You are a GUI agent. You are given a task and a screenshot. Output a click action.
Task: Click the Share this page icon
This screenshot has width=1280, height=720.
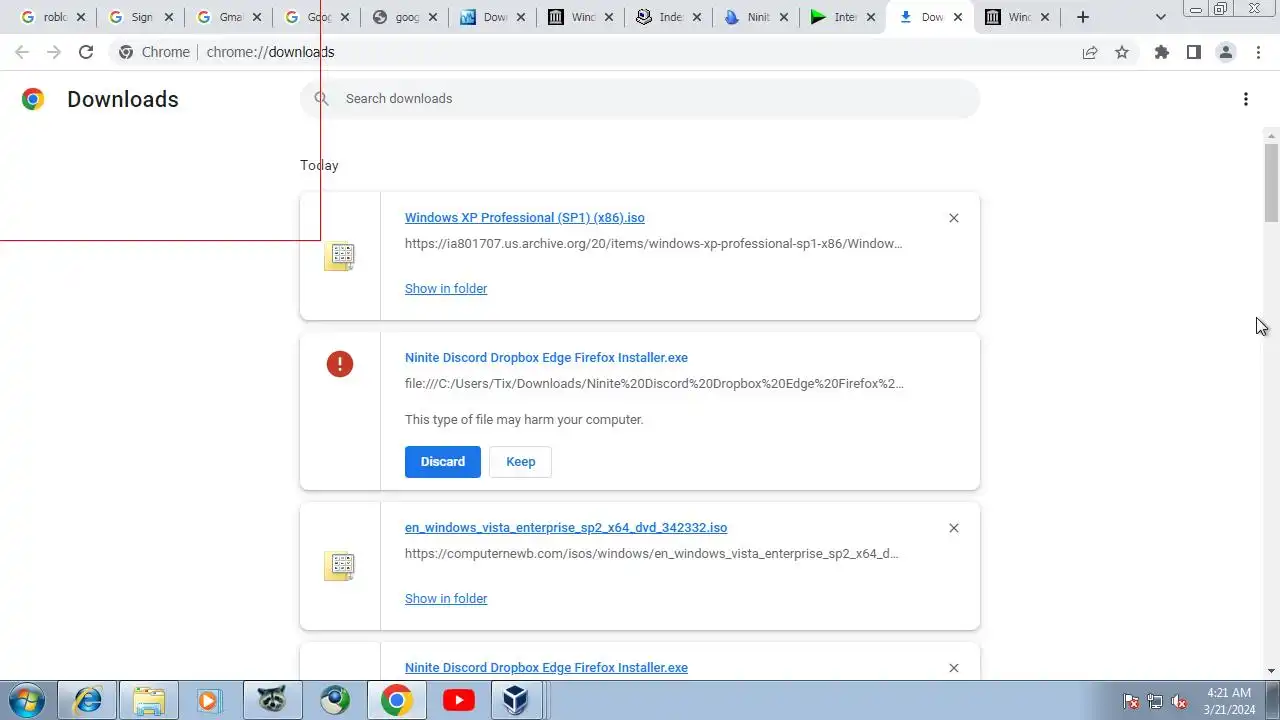(x=1090, y=52)
